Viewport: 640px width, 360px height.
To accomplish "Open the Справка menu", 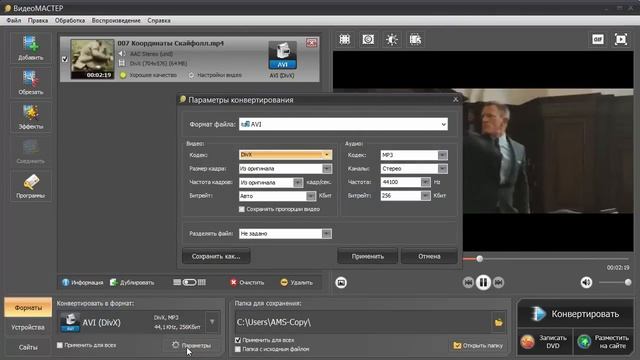I will click(x=159, y=20).
